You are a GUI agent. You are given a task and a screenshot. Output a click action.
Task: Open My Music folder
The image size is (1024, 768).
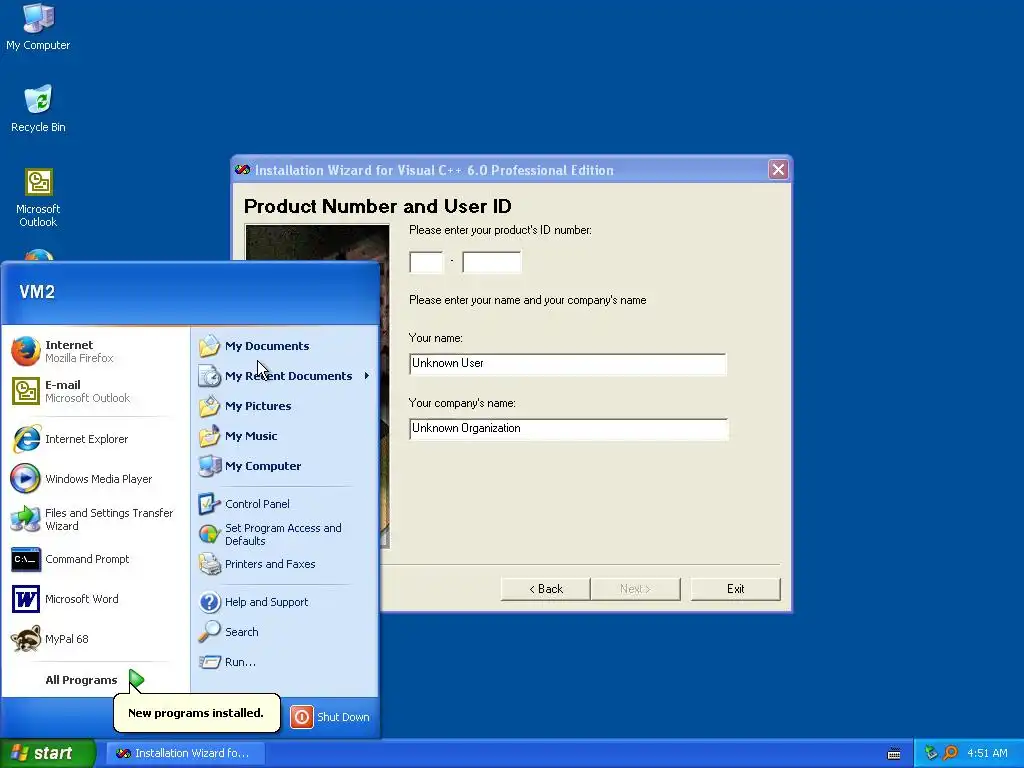(284, 436)
